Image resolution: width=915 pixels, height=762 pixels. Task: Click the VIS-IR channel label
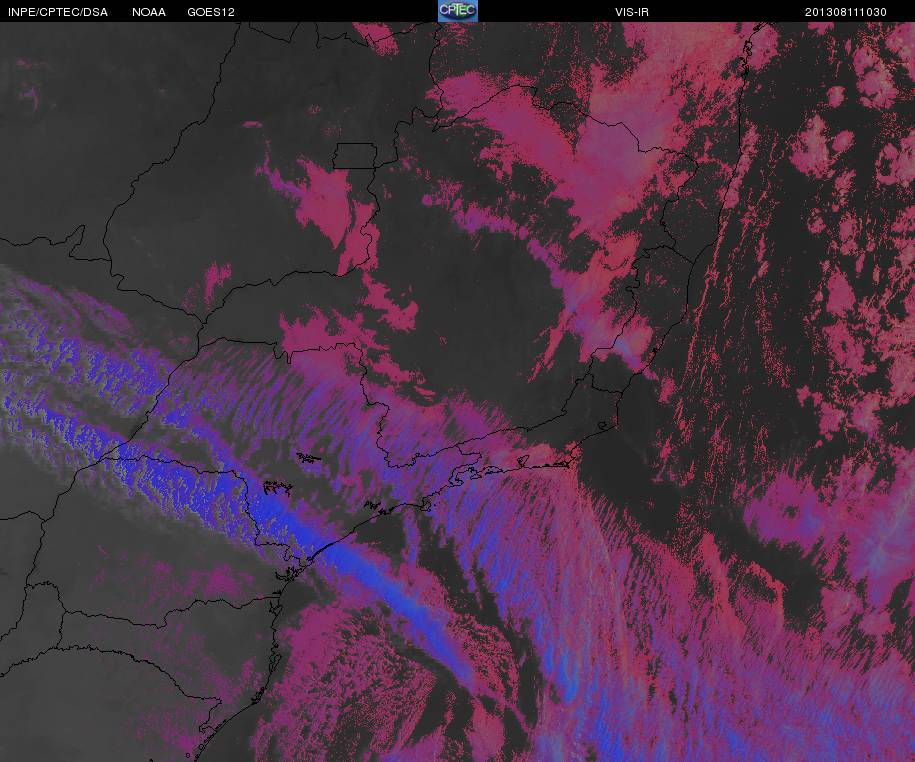point(631,12)
